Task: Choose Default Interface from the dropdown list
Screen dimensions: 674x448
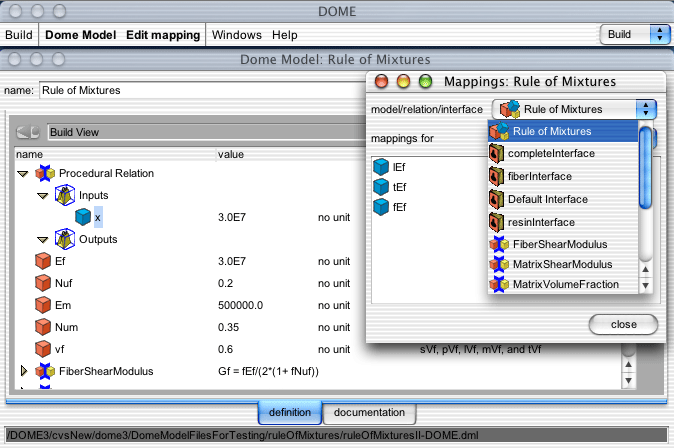Action: (563, 199)
